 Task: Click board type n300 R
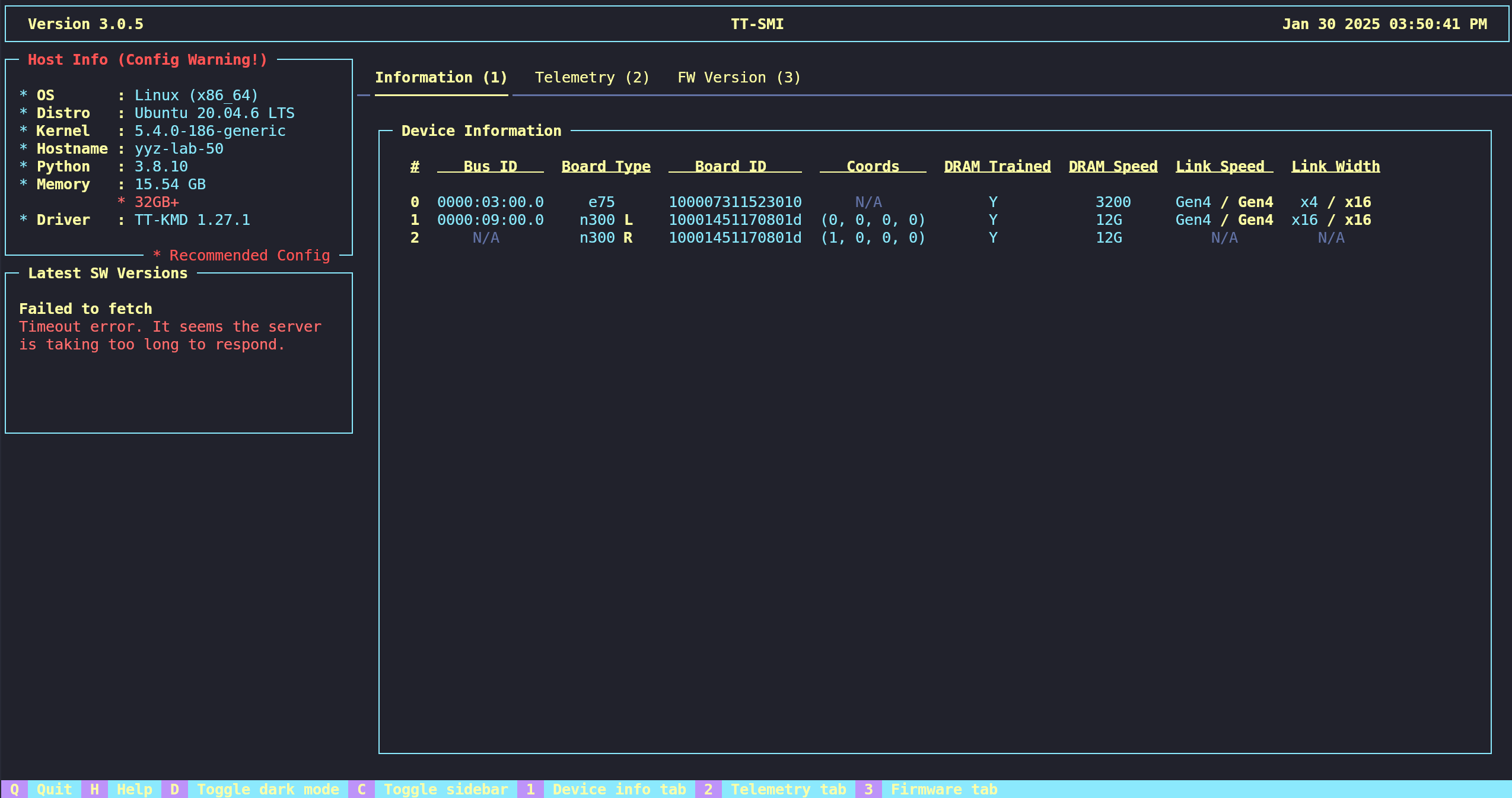[606, 238]
